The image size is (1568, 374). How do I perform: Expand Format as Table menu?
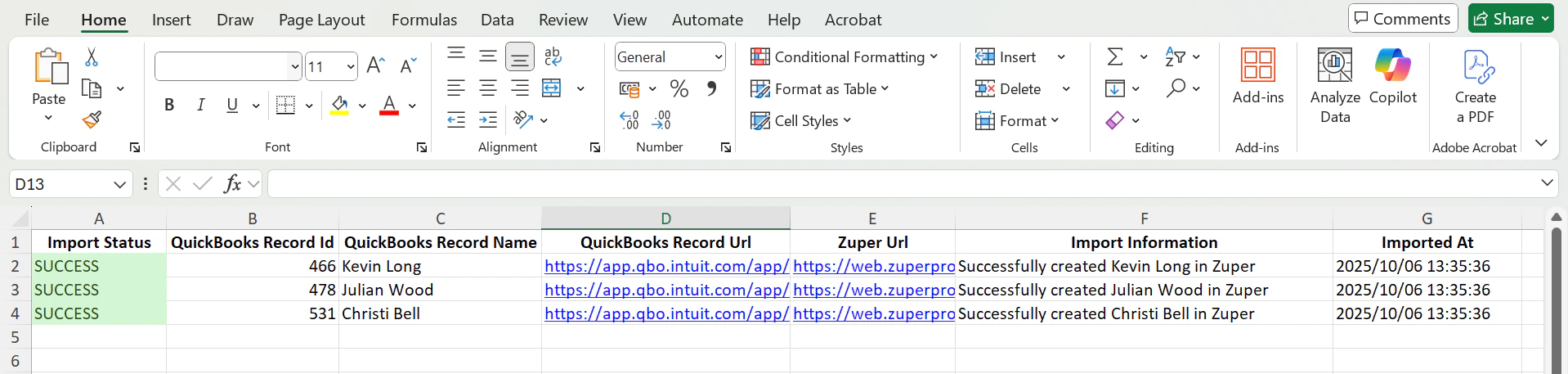(820, 88)
